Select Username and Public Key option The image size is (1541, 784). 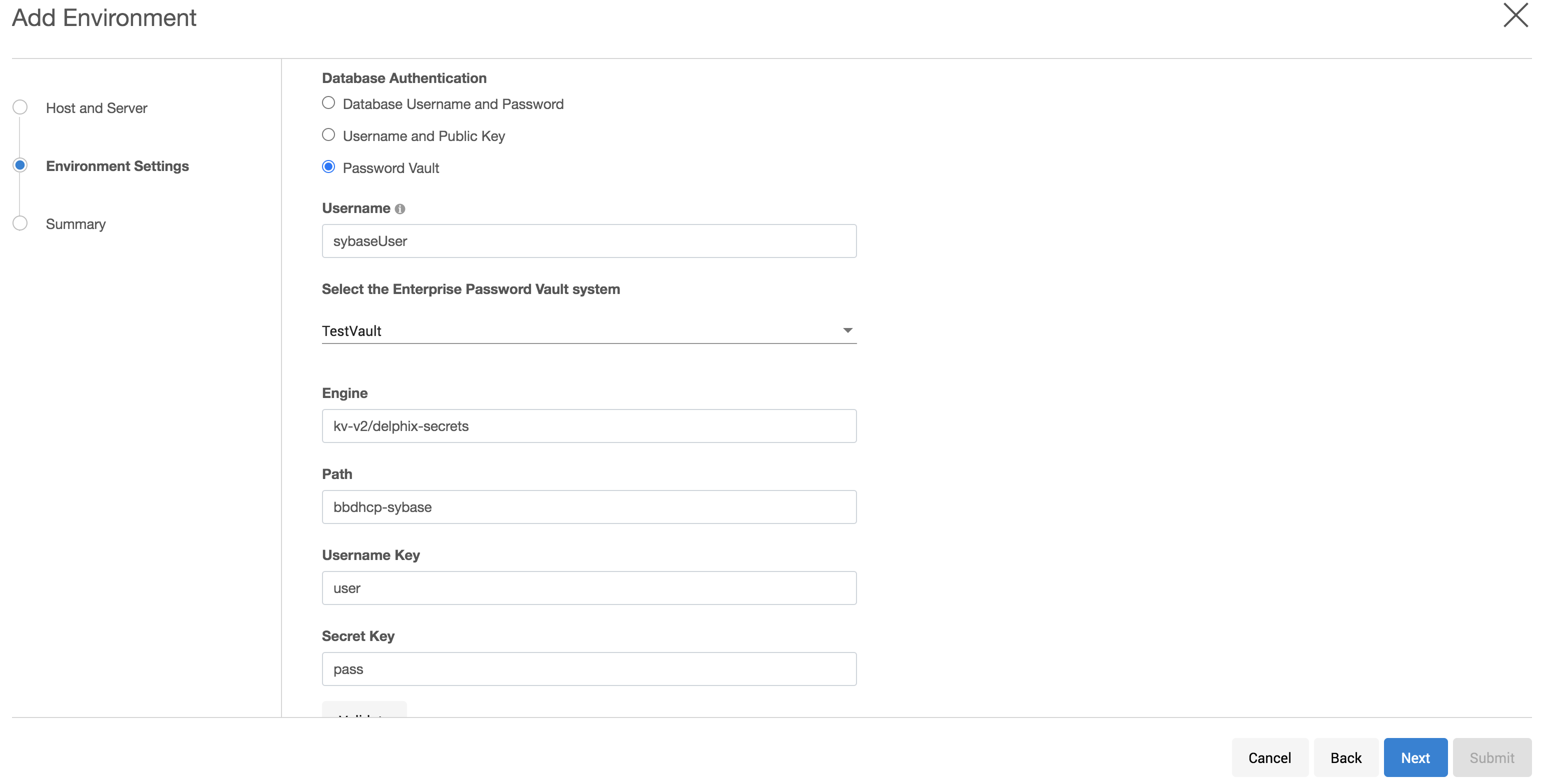328,135
